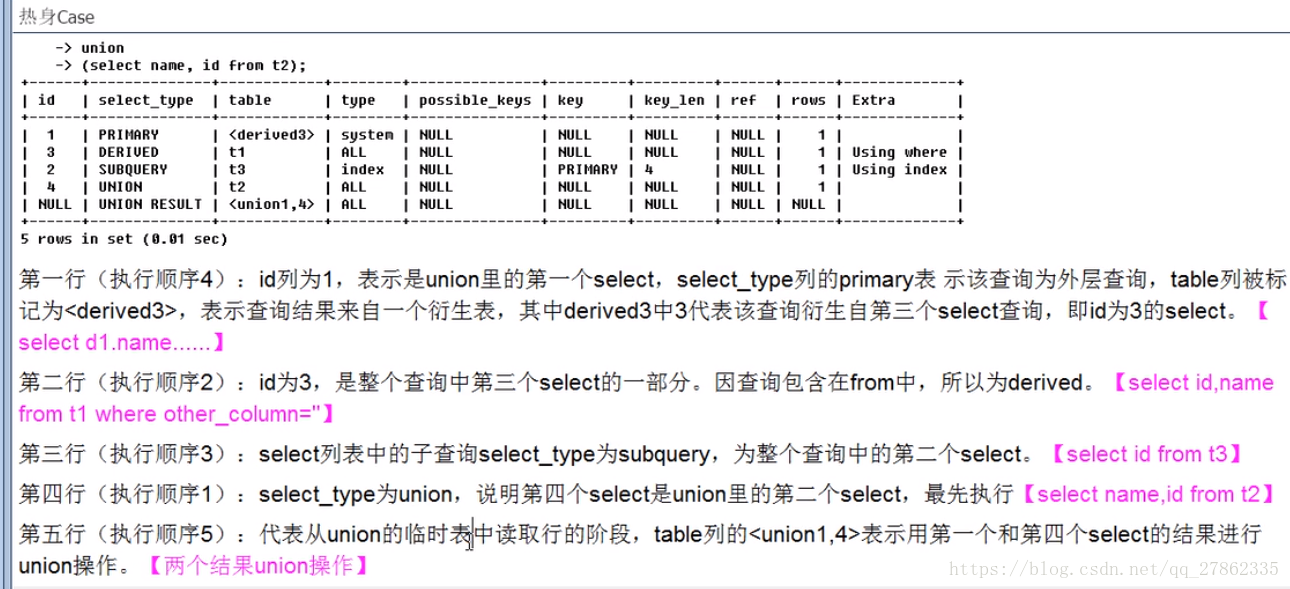The width and height of the screenshot is (1290, 589).
Task: Click "NULL" id cell of UNION RESULT row
Action: (x=55, y=204)
